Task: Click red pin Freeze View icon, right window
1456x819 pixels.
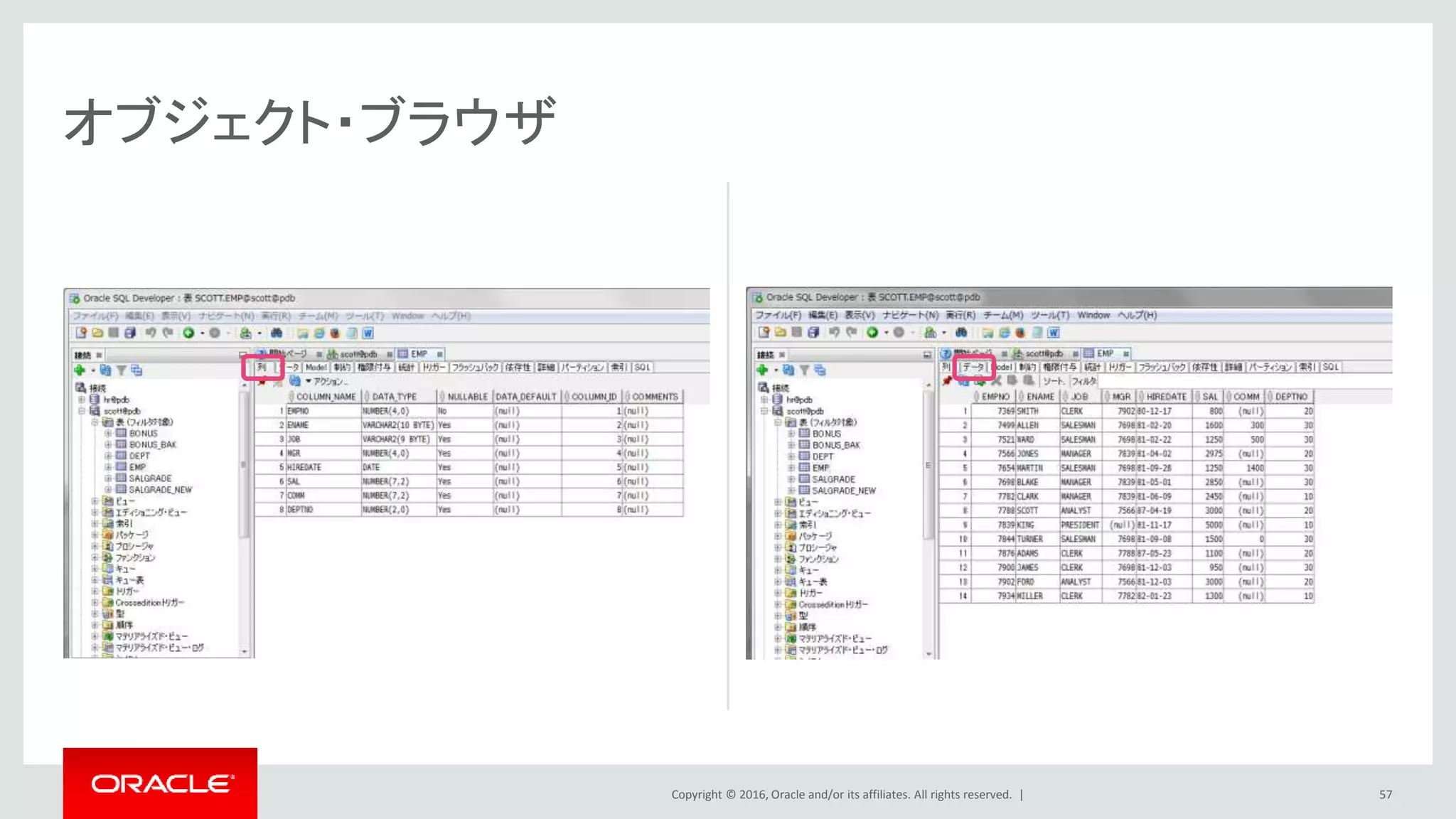Action: tap(947, 380)
